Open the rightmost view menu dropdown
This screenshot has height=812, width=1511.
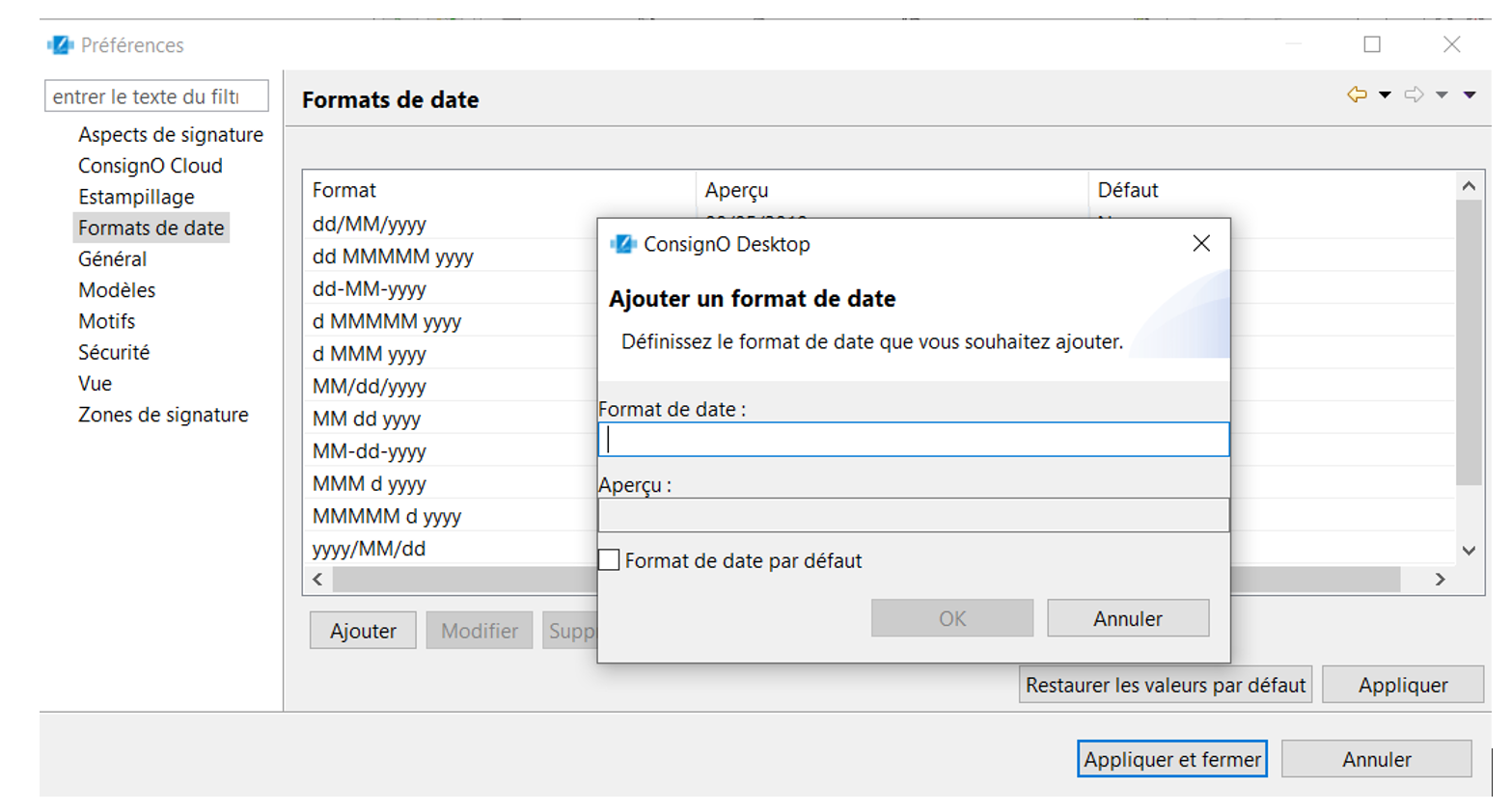[1470, 95]
